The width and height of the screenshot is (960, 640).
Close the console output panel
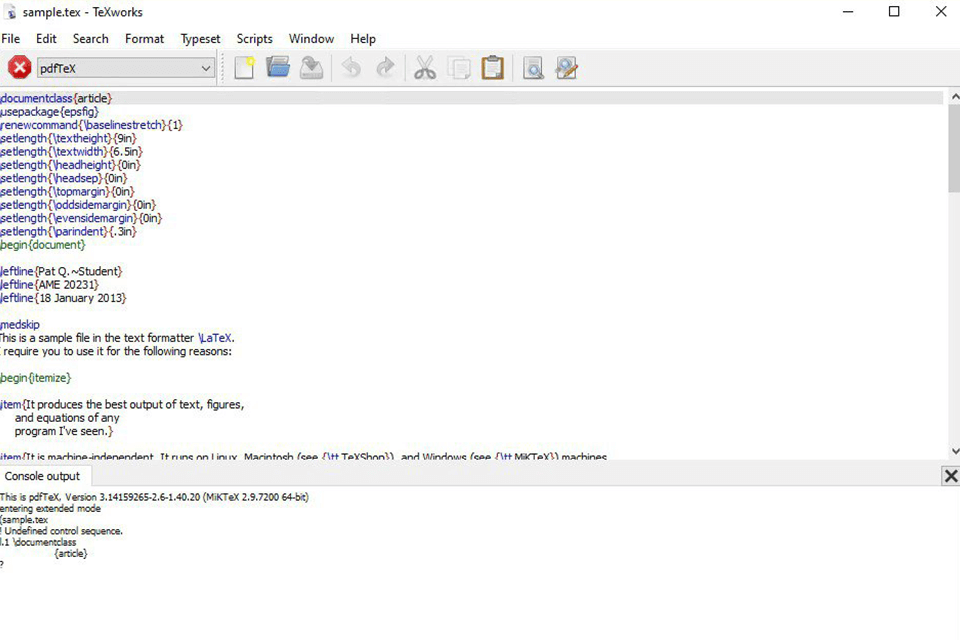pyautogui.click(x=951, y=476)
